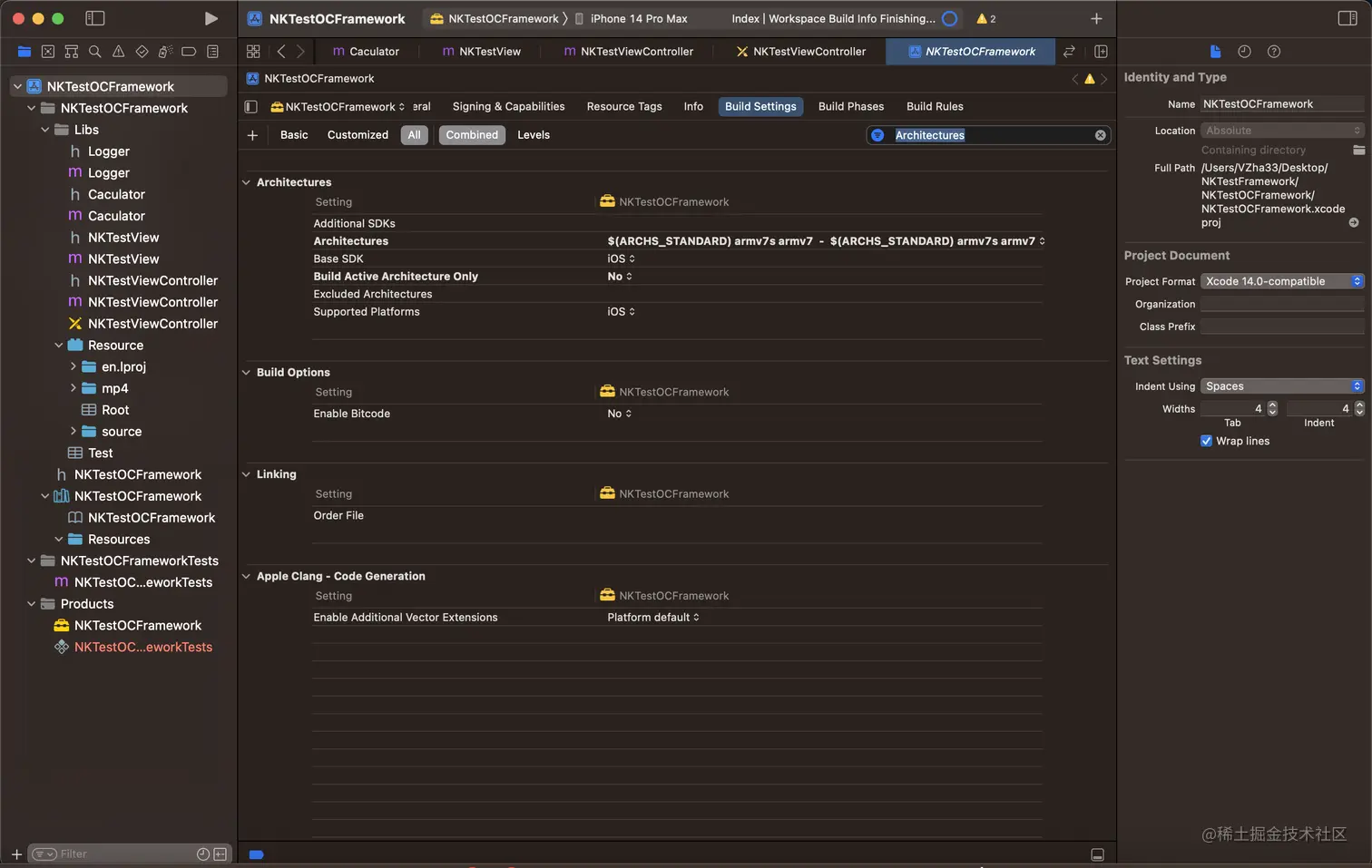Show All build settings
The width and height of the screenshot is (1372, 868).
[x=415, y=135]
